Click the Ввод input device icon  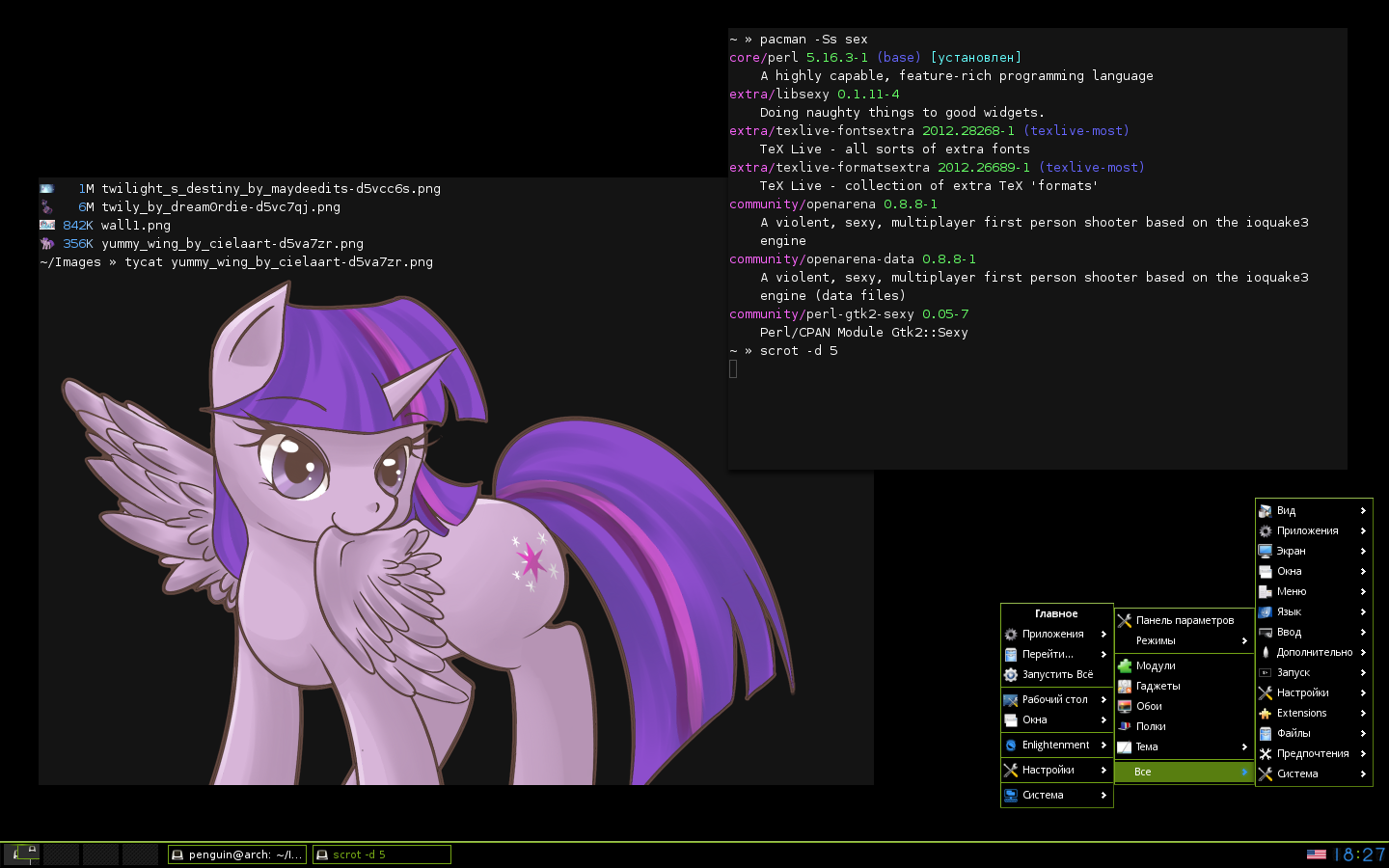tap(1266, 632)
